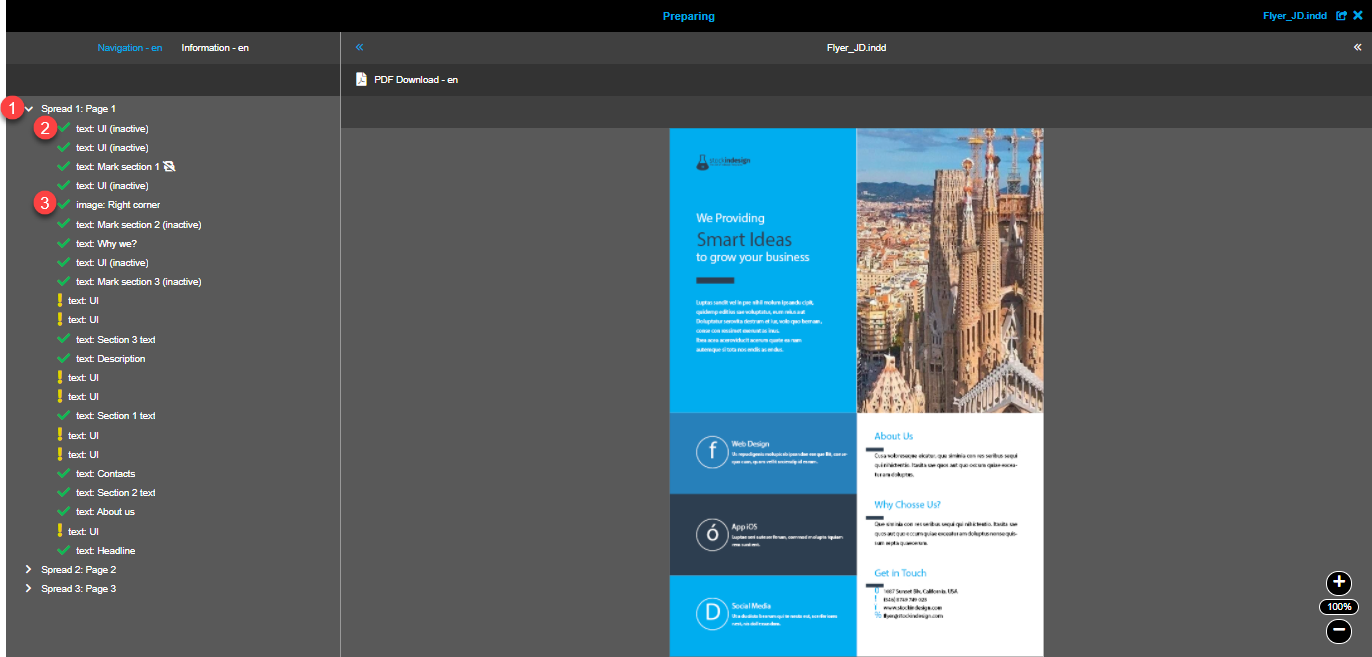The image size is (1372, 657).
Task: Click the open-in-new-window icon beside Flyer_JD.indd
Action: [x=1340, y=15]
